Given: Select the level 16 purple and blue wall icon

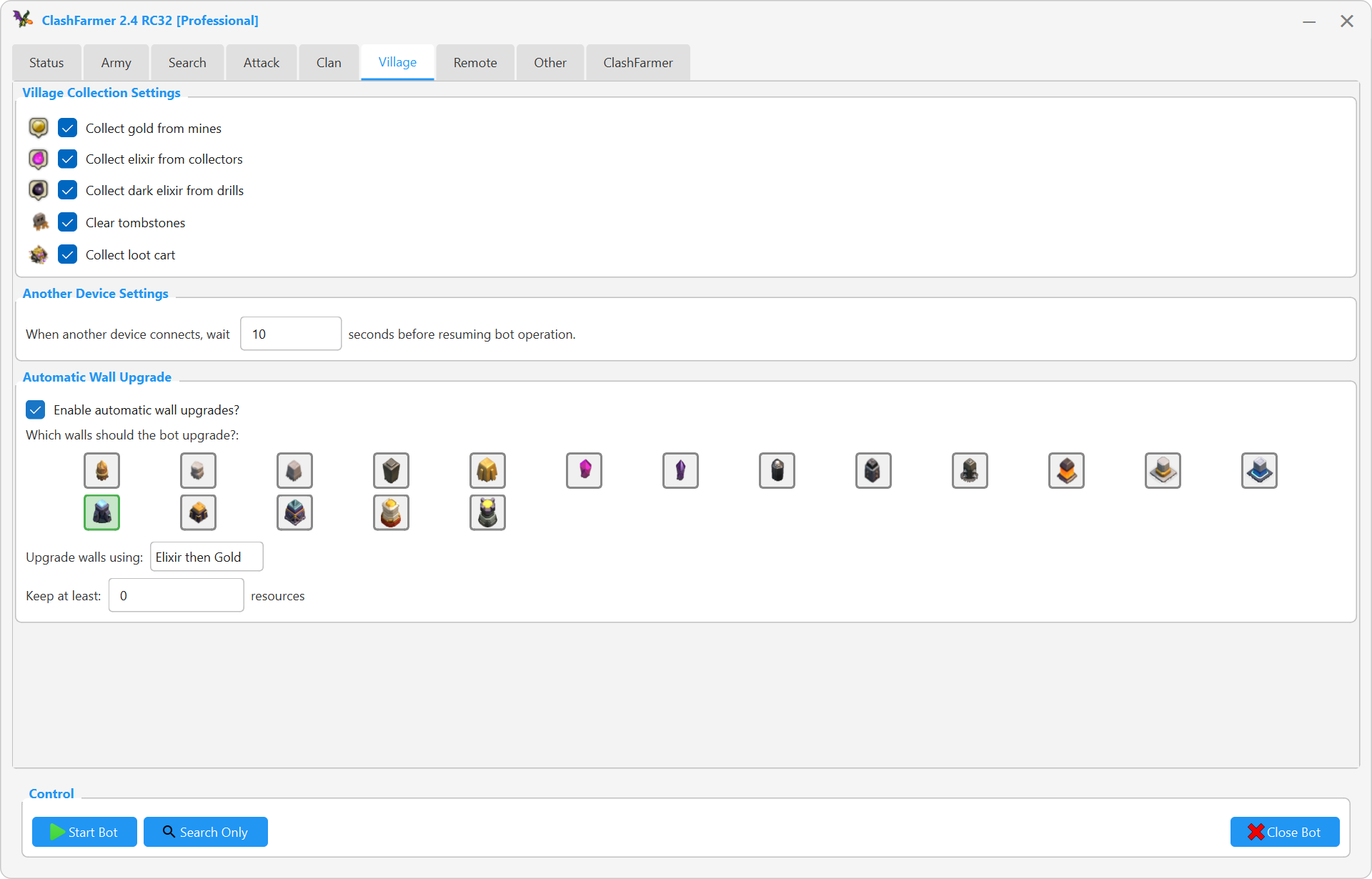Looking at the screenshot, I should point(294,512).
